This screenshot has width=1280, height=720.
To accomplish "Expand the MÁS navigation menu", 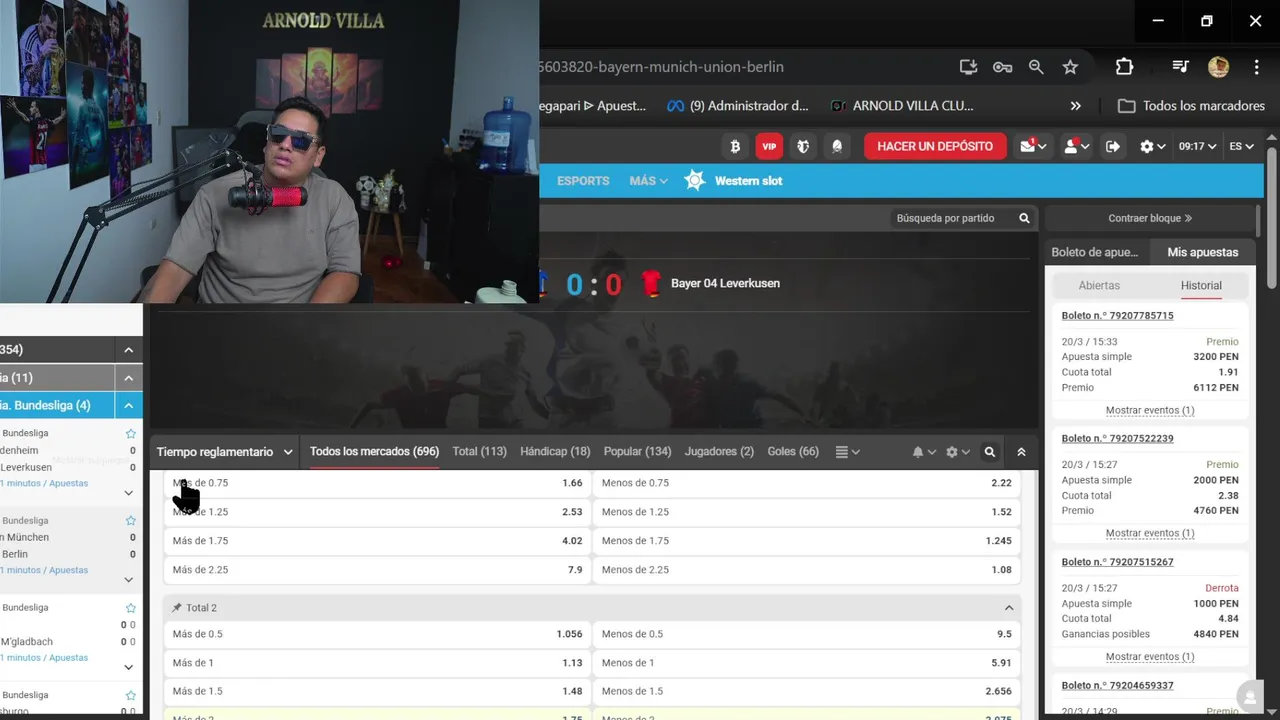I will (x=648, y=181).
